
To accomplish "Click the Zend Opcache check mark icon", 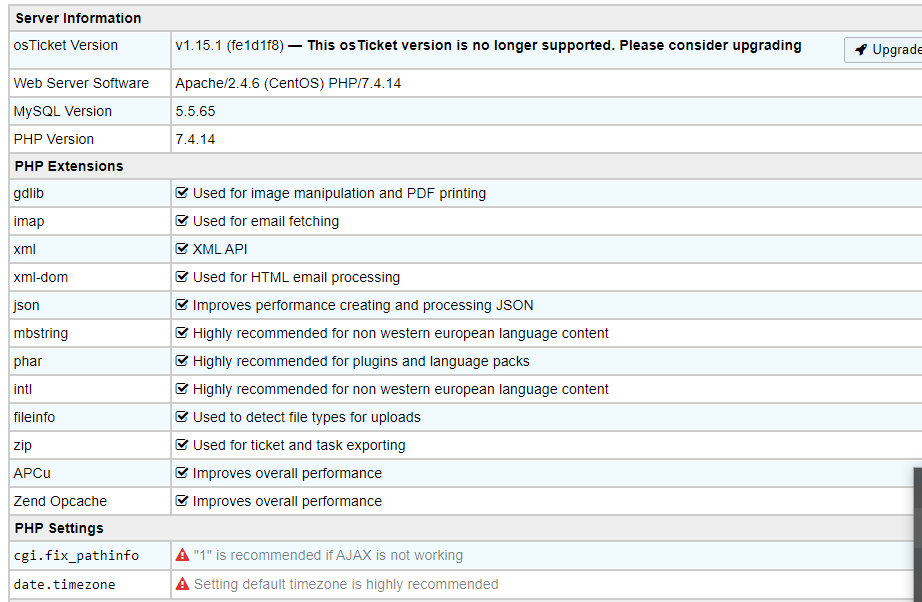I will pos(182,501).
